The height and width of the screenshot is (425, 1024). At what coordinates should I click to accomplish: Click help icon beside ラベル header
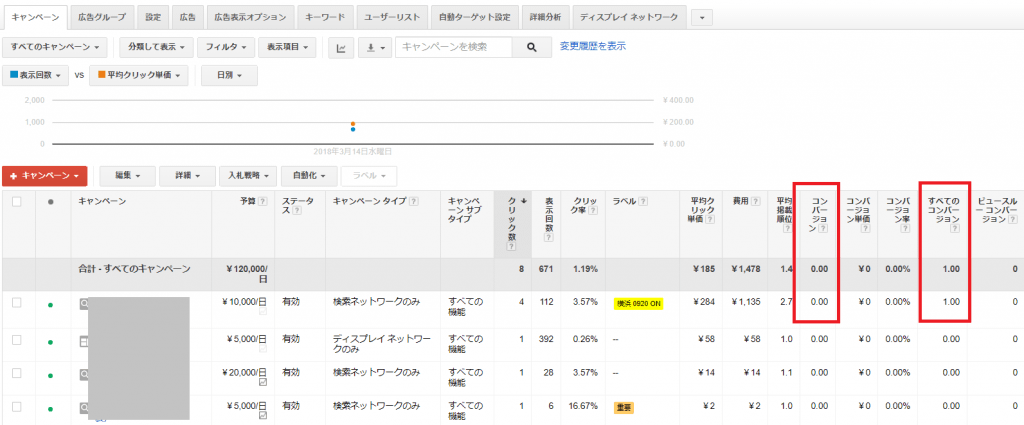pos(644,202)
